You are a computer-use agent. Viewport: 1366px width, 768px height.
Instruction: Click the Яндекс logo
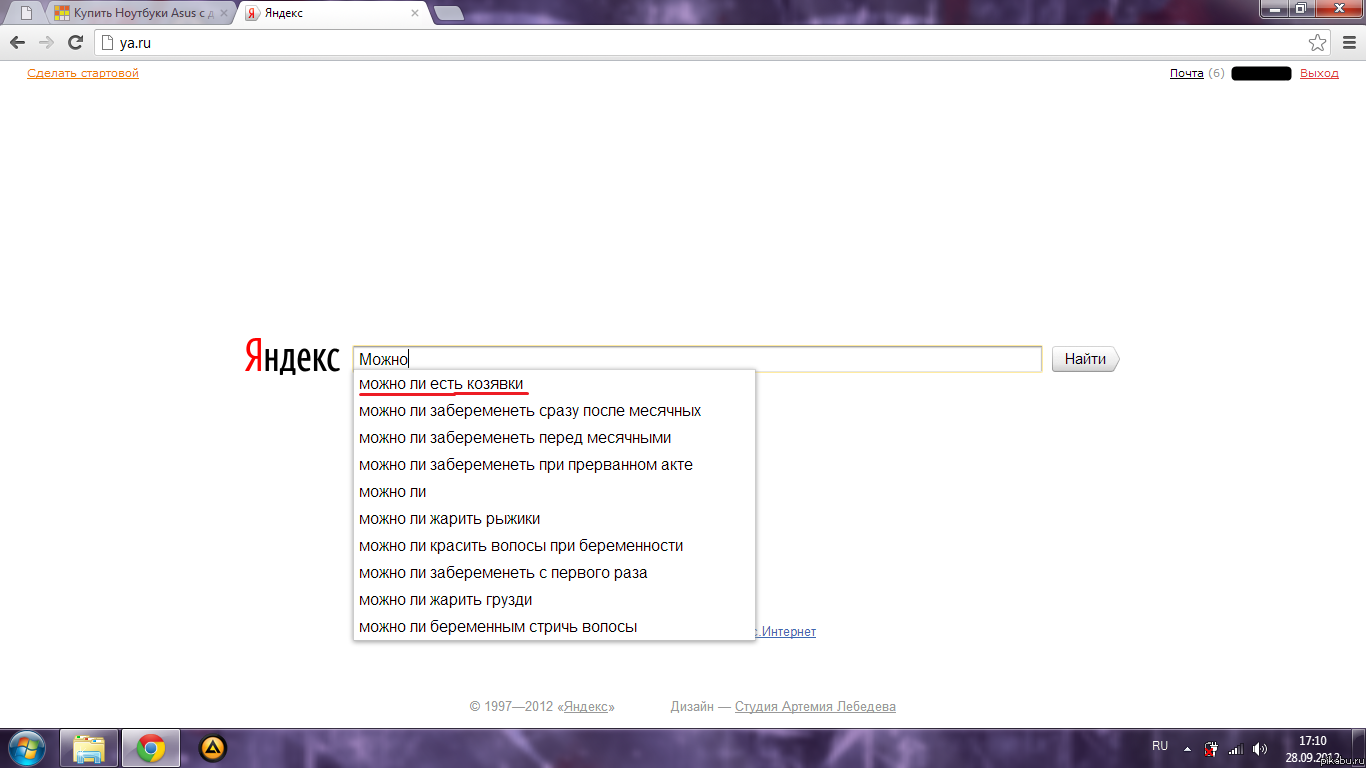292,357
